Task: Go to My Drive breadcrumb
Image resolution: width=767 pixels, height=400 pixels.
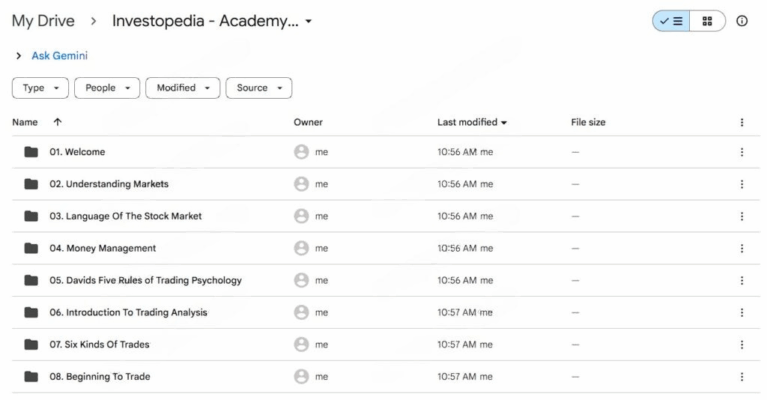Action: pos(43,21)
